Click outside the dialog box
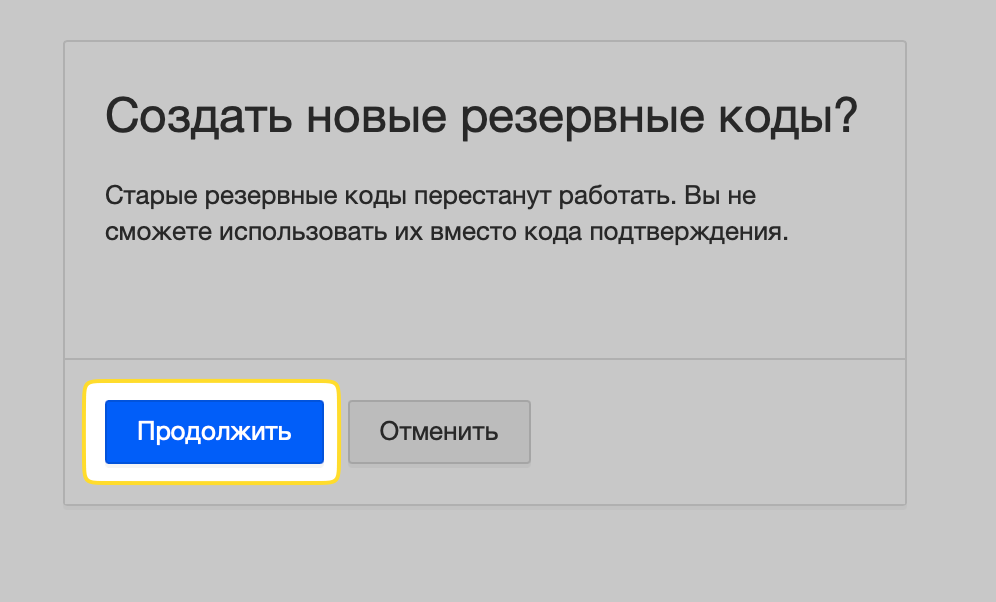This screenshot has width=996, height=602. (500, 560)
